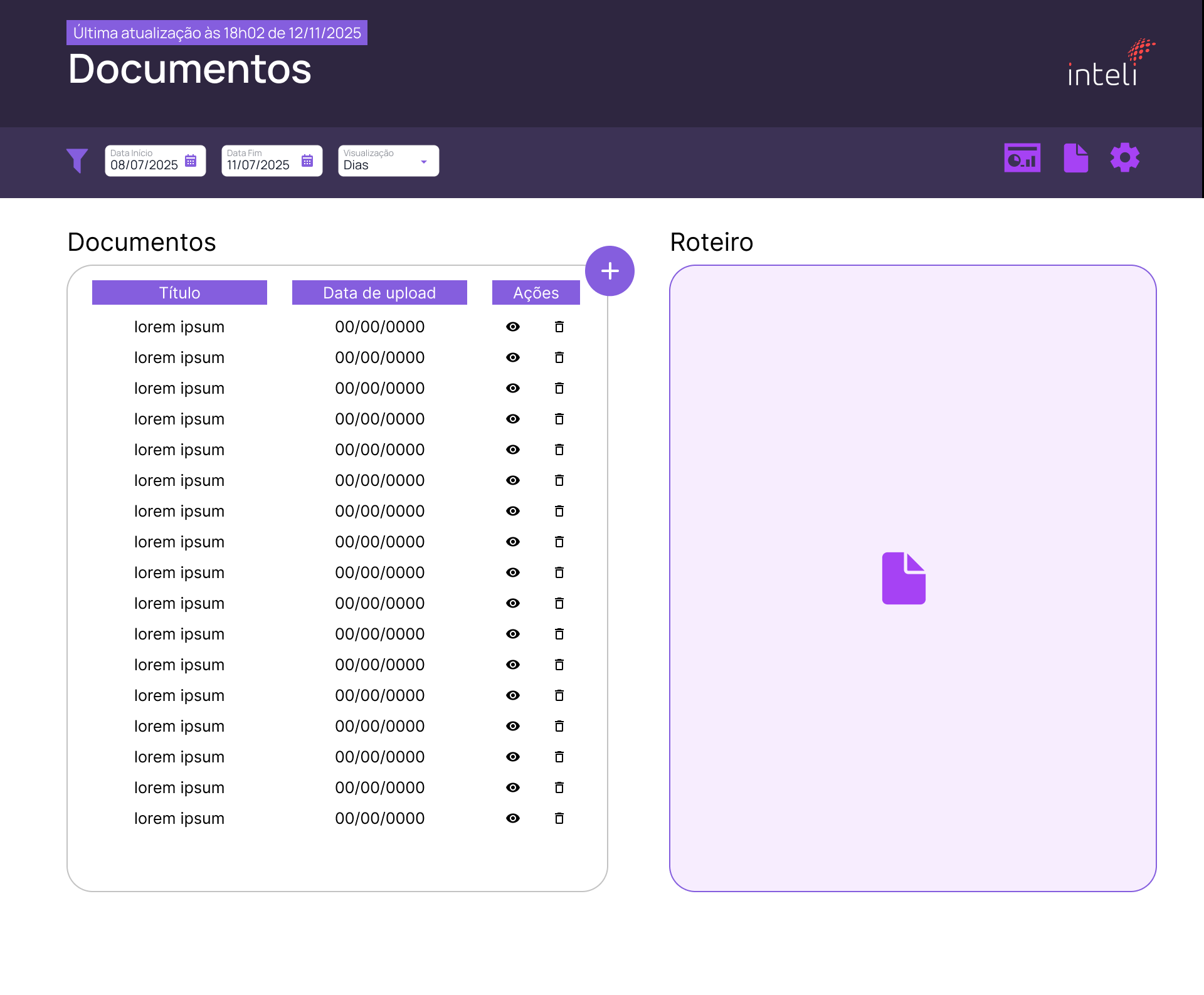Toggle visibility of the fifth document row
The height and width of the screenshot is (995, 1204).
pyautogui.click(x=513, y=450)
